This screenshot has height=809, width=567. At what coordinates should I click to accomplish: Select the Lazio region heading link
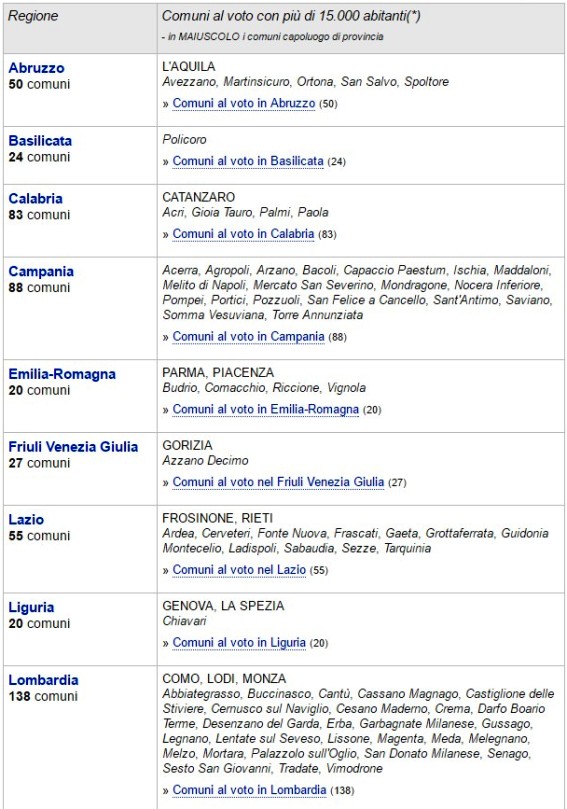click(26, 520)
